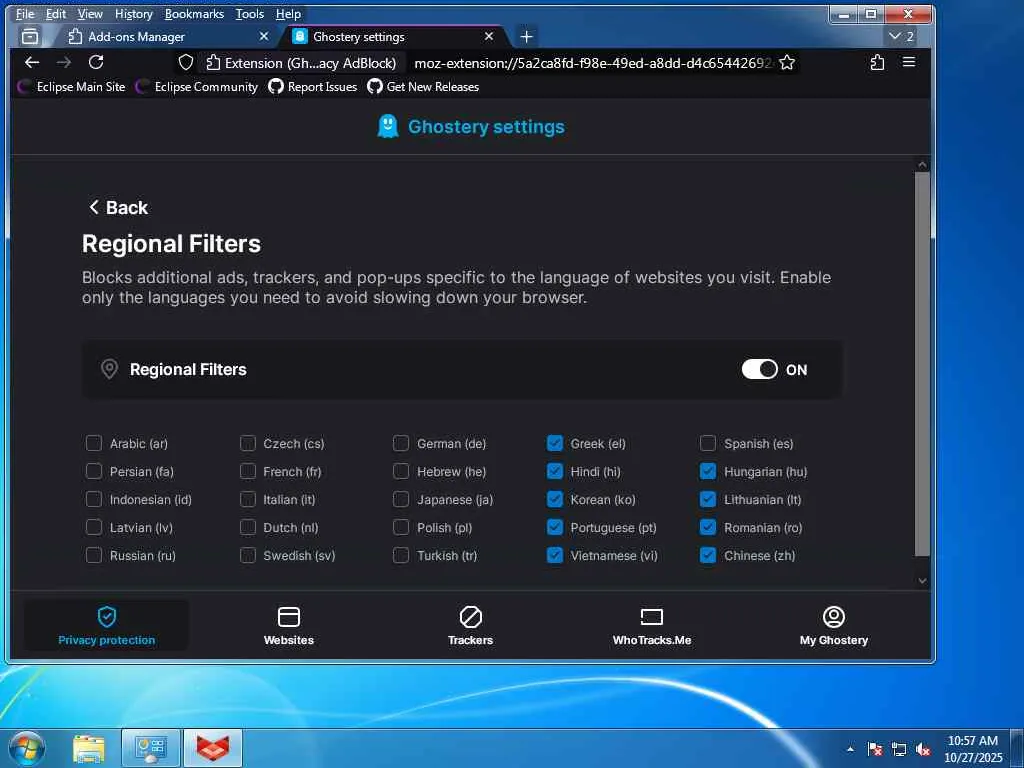Open Privacy protection section
Image resolution: width=1024 pixels, height=768 pixels.
pos(106,626)
